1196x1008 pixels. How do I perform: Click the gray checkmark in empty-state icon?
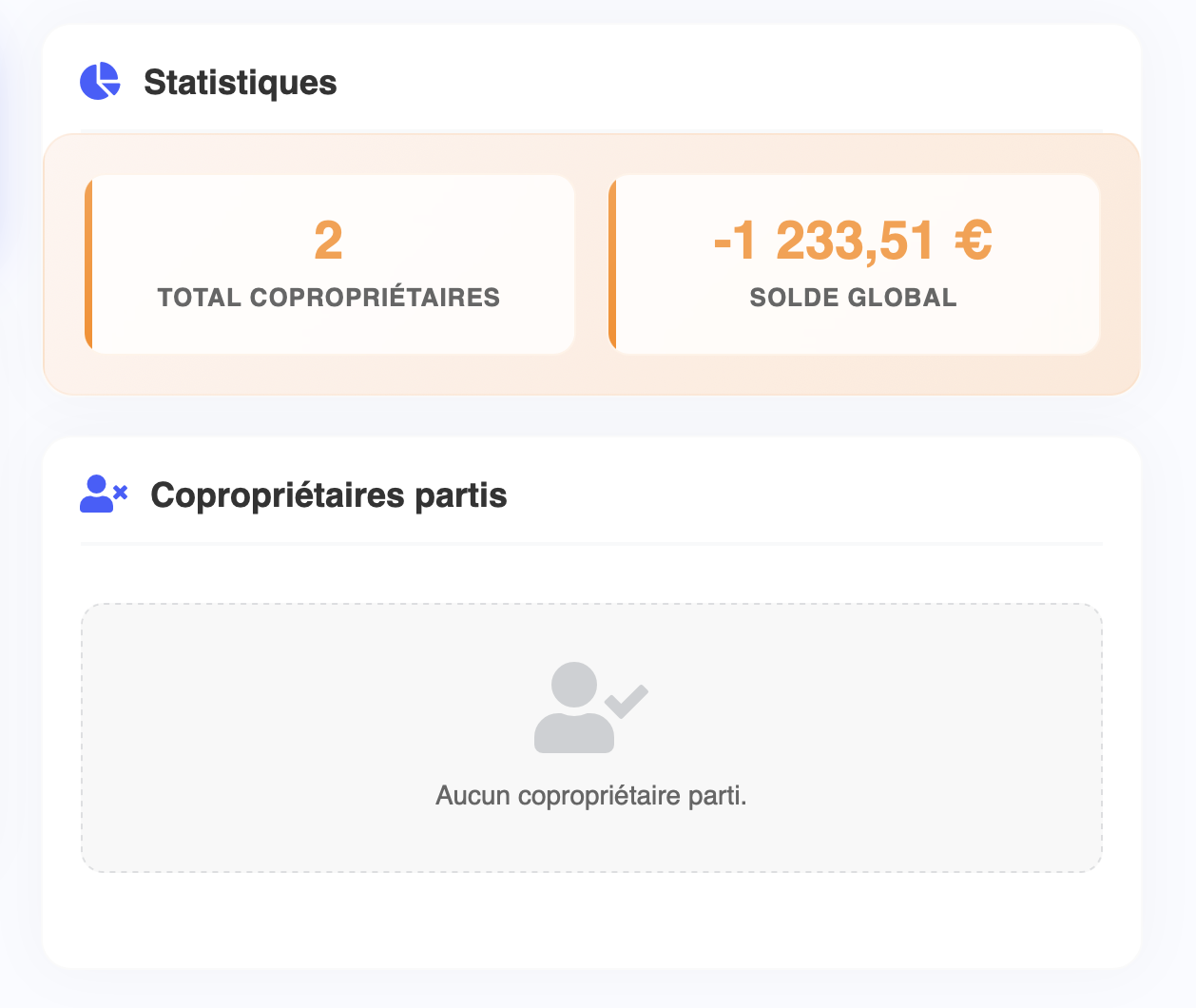point(627,701)
